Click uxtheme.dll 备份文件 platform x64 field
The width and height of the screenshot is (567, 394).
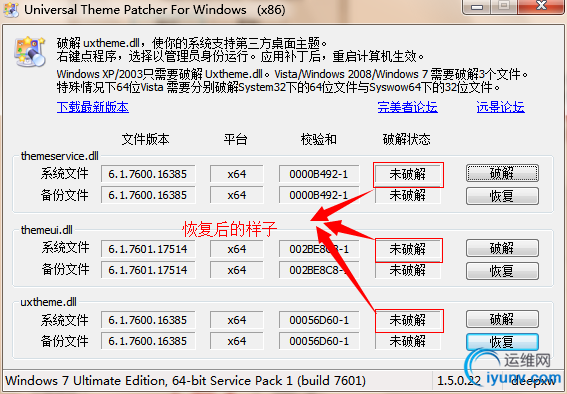[x=237, y=341]
